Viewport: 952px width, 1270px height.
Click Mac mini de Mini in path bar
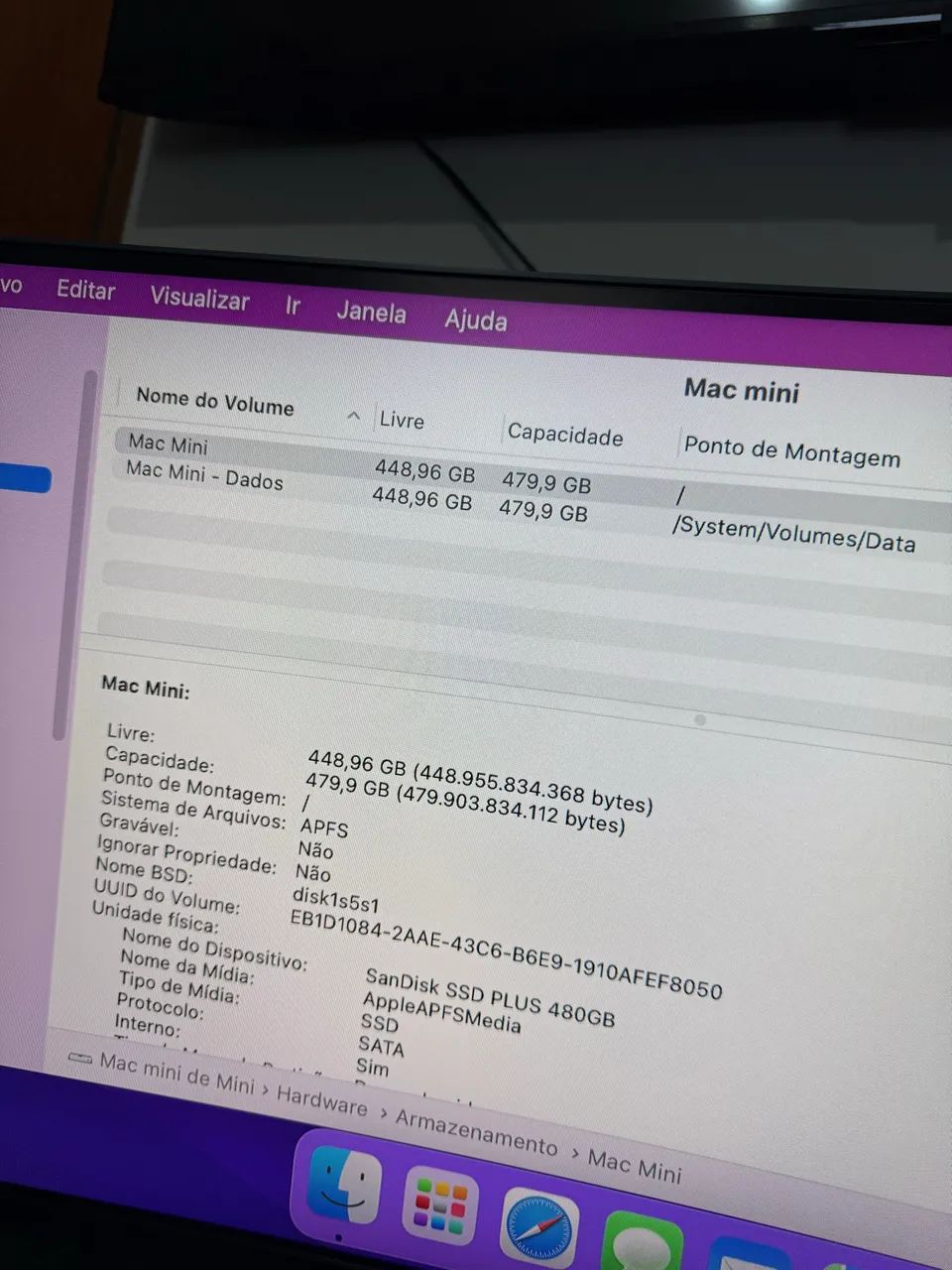[x=177, y=1073]
